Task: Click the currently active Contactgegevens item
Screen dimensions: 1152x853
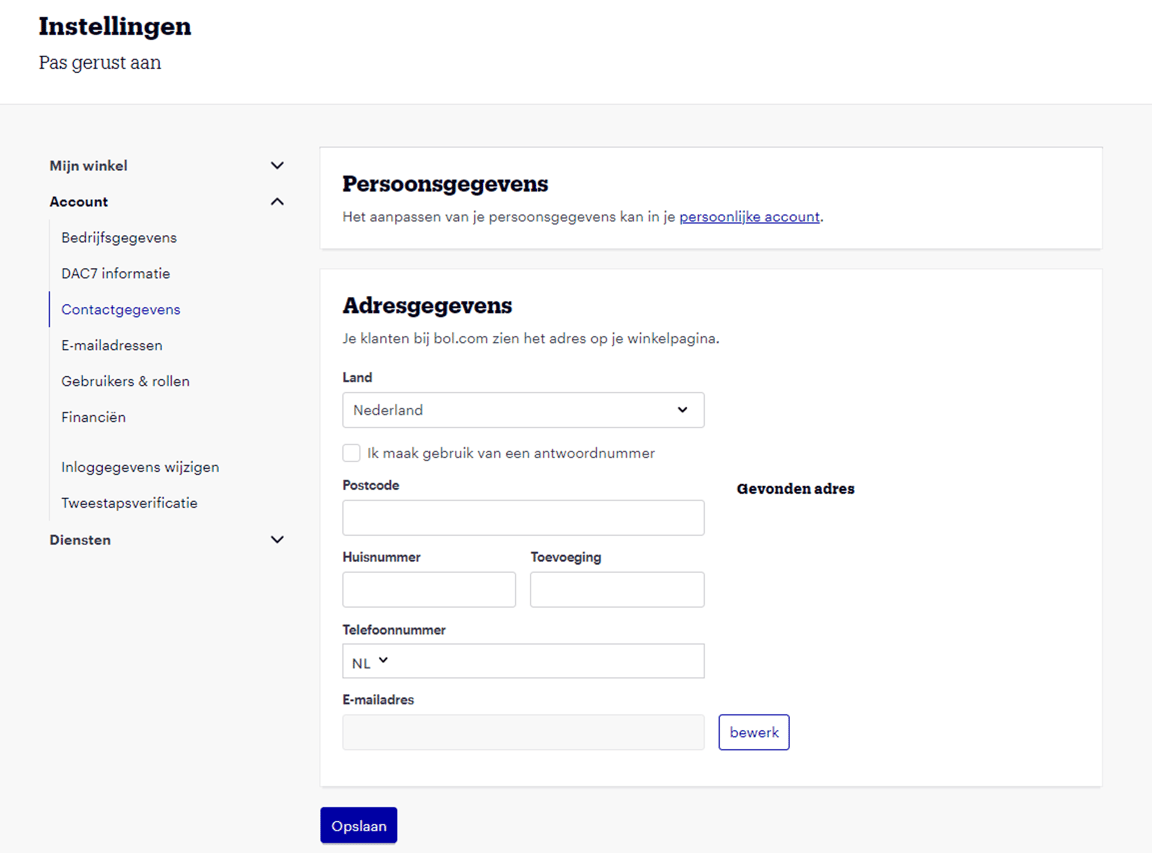Action: click(120, 309)
